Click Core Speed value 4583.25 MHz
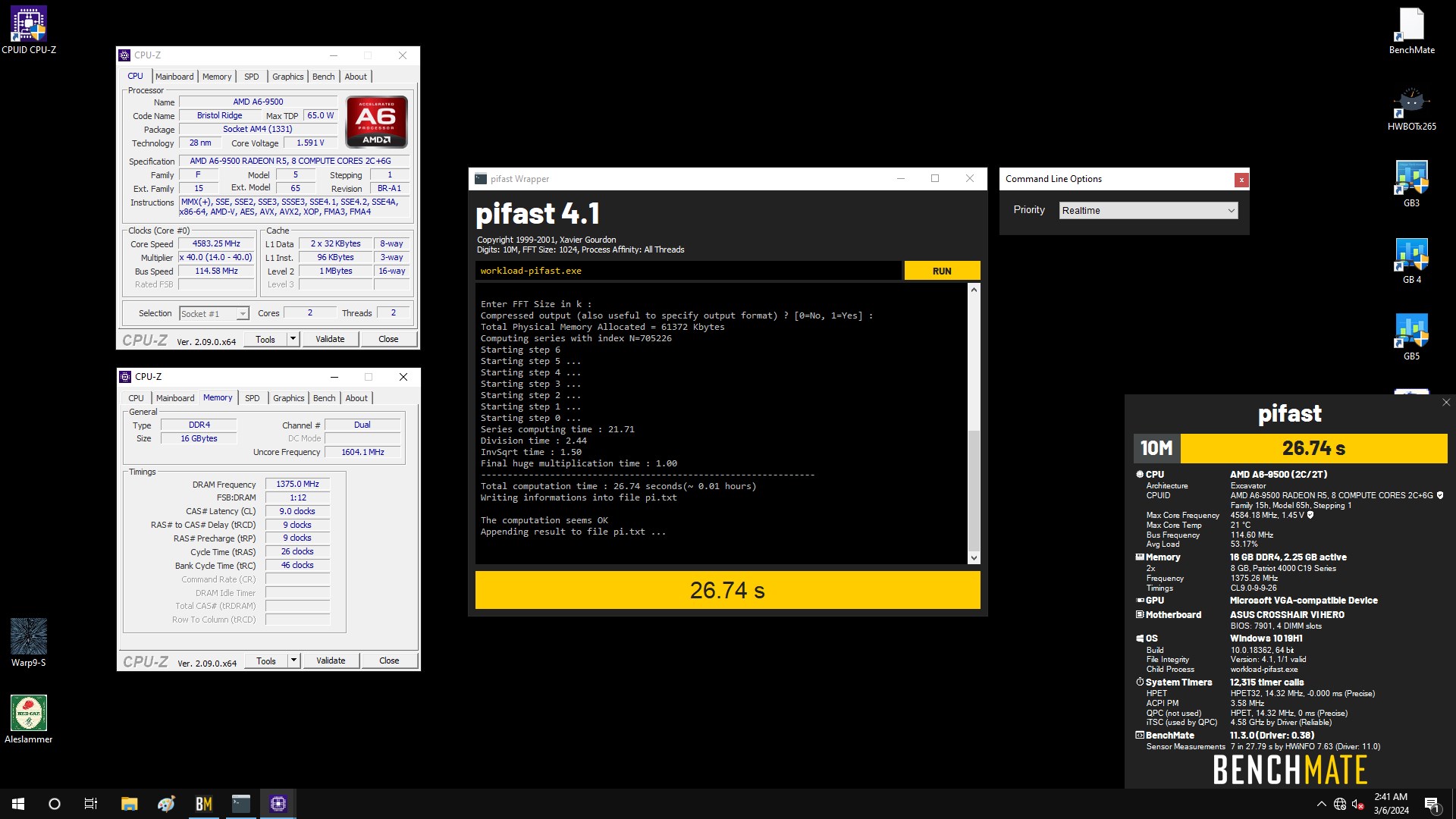This screenshot has height=819, width=1456. [216, 243]
